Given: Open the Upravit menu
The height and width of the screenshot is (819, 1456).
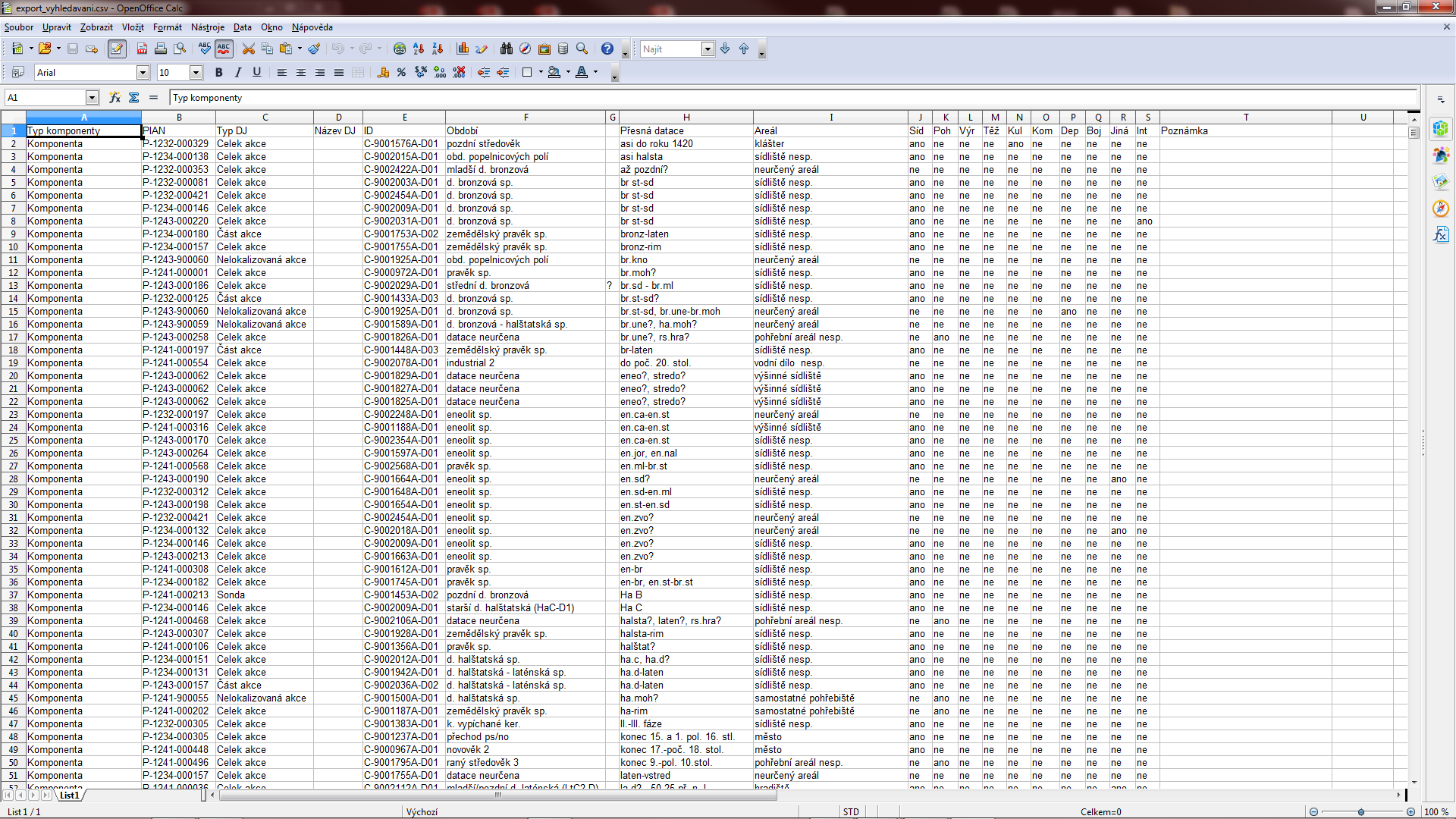Looking at the screenshot, I should coord(57,27).
